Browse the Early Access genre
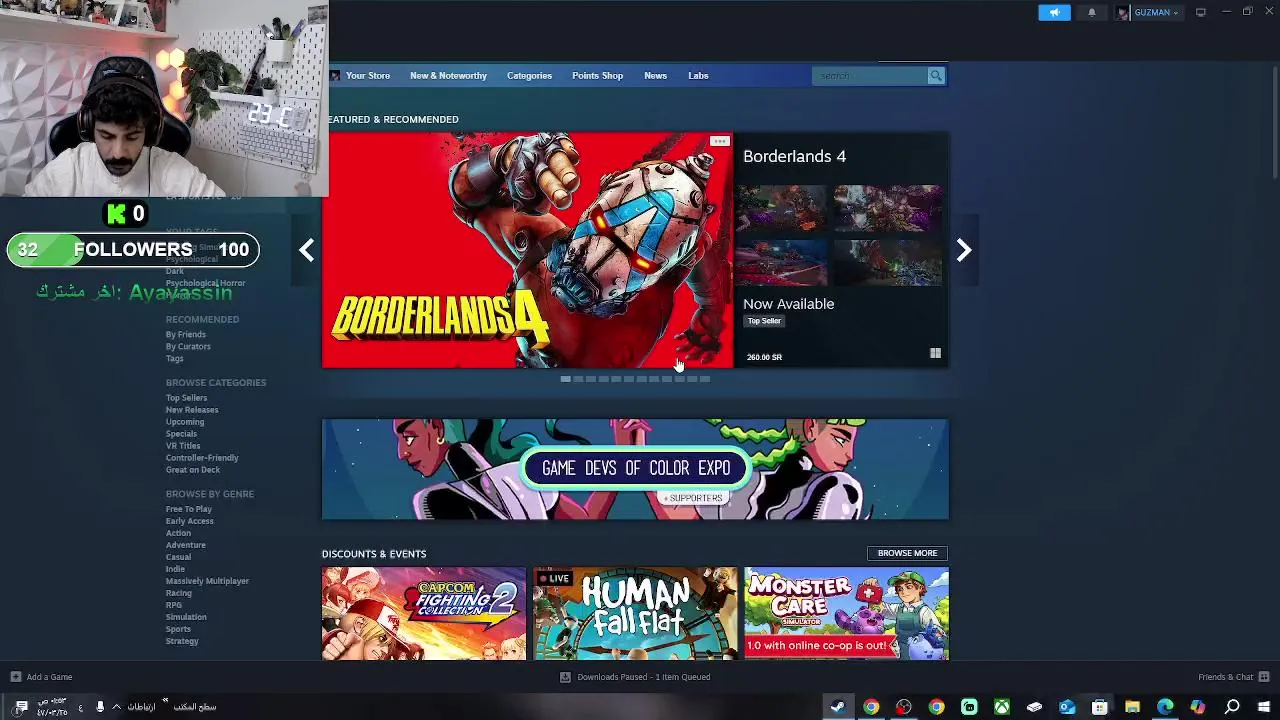 tap(189, 521)
